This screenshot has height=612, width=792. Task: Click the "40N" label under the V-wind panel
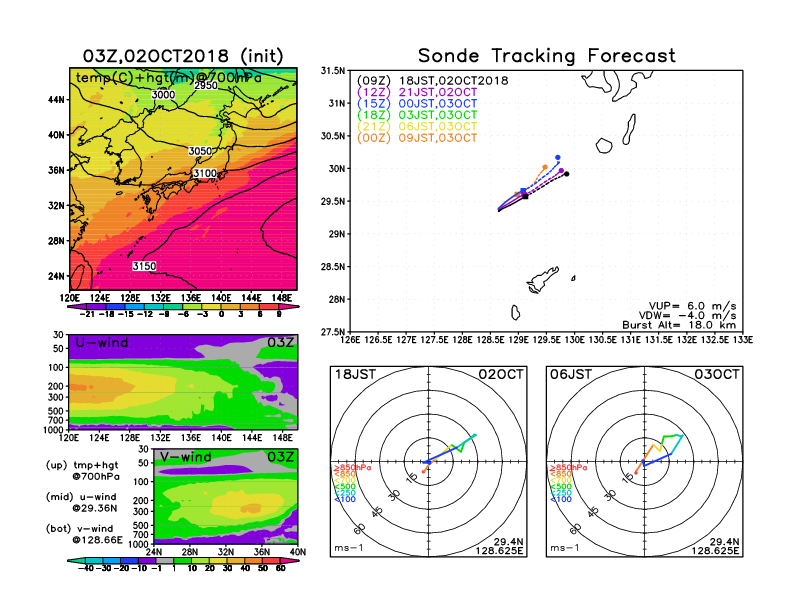point(298,552)
